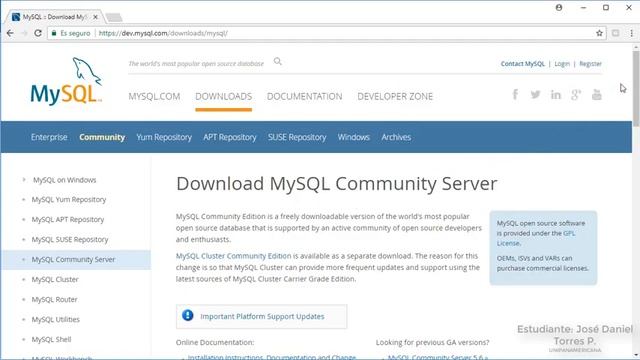The height and width of the screenshot is (360, 640).
Task: Open Chrome three-dot menu
Action: click(x=631, y=33)
